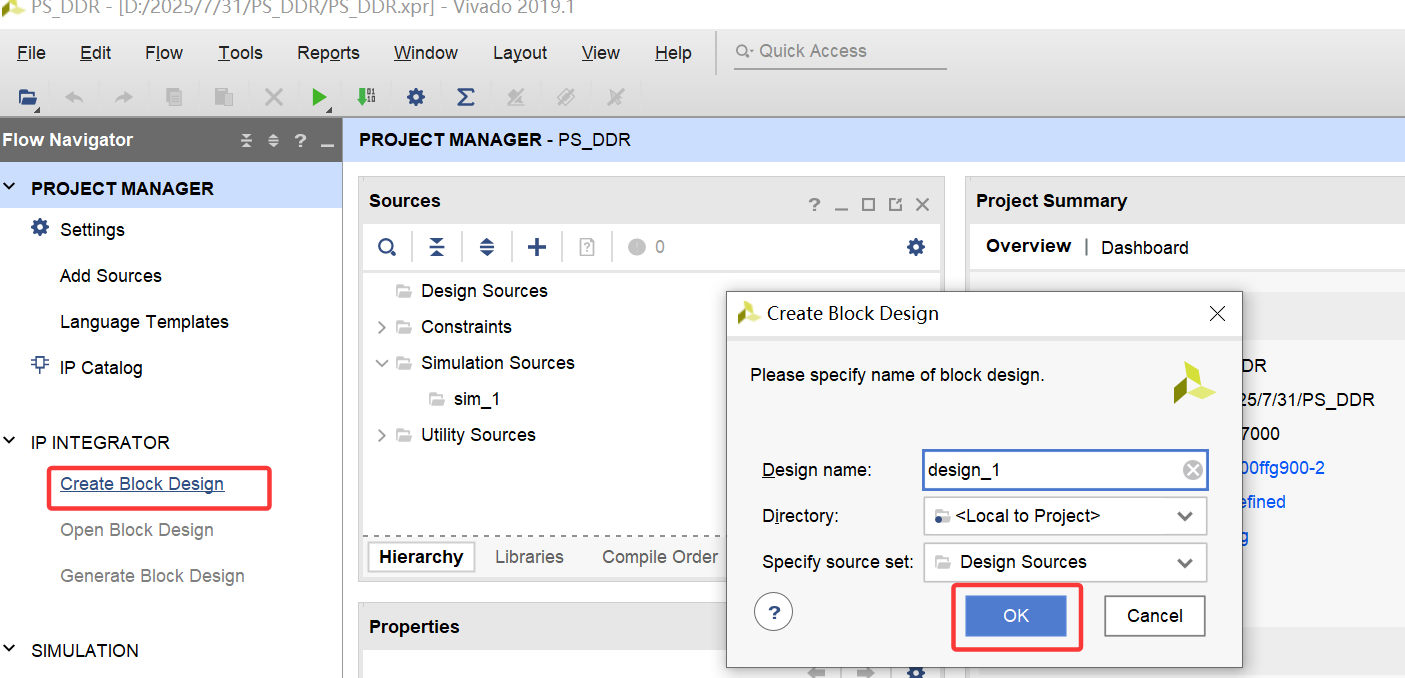Click the Delete X icon in toolbar
1405x678 pixels.
pyautogui.click(x=273, y=97)
